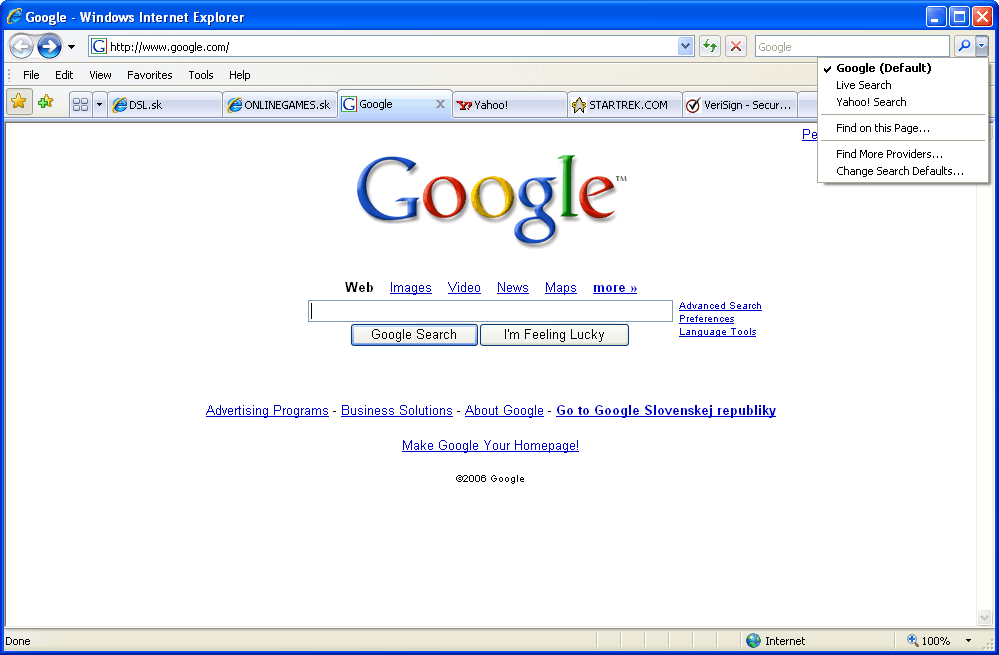Open the View menu
This screenshot has width=999, height=655.
(100, 75)
